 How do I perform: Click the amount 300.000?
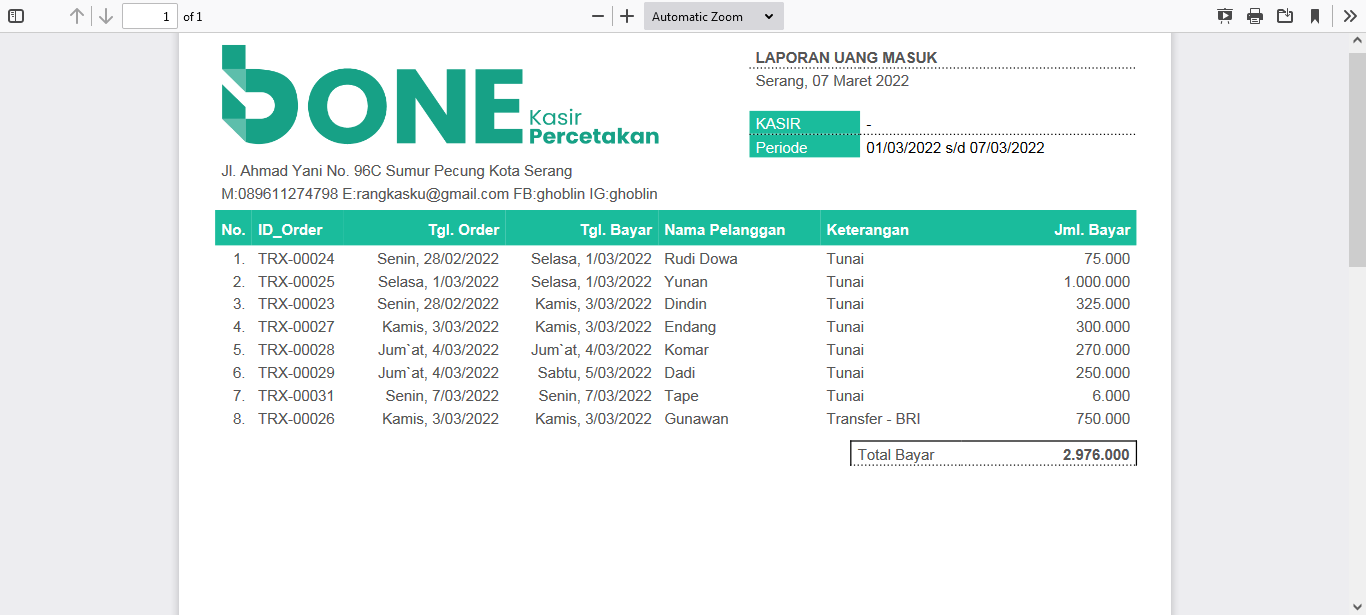point(1103,327)
